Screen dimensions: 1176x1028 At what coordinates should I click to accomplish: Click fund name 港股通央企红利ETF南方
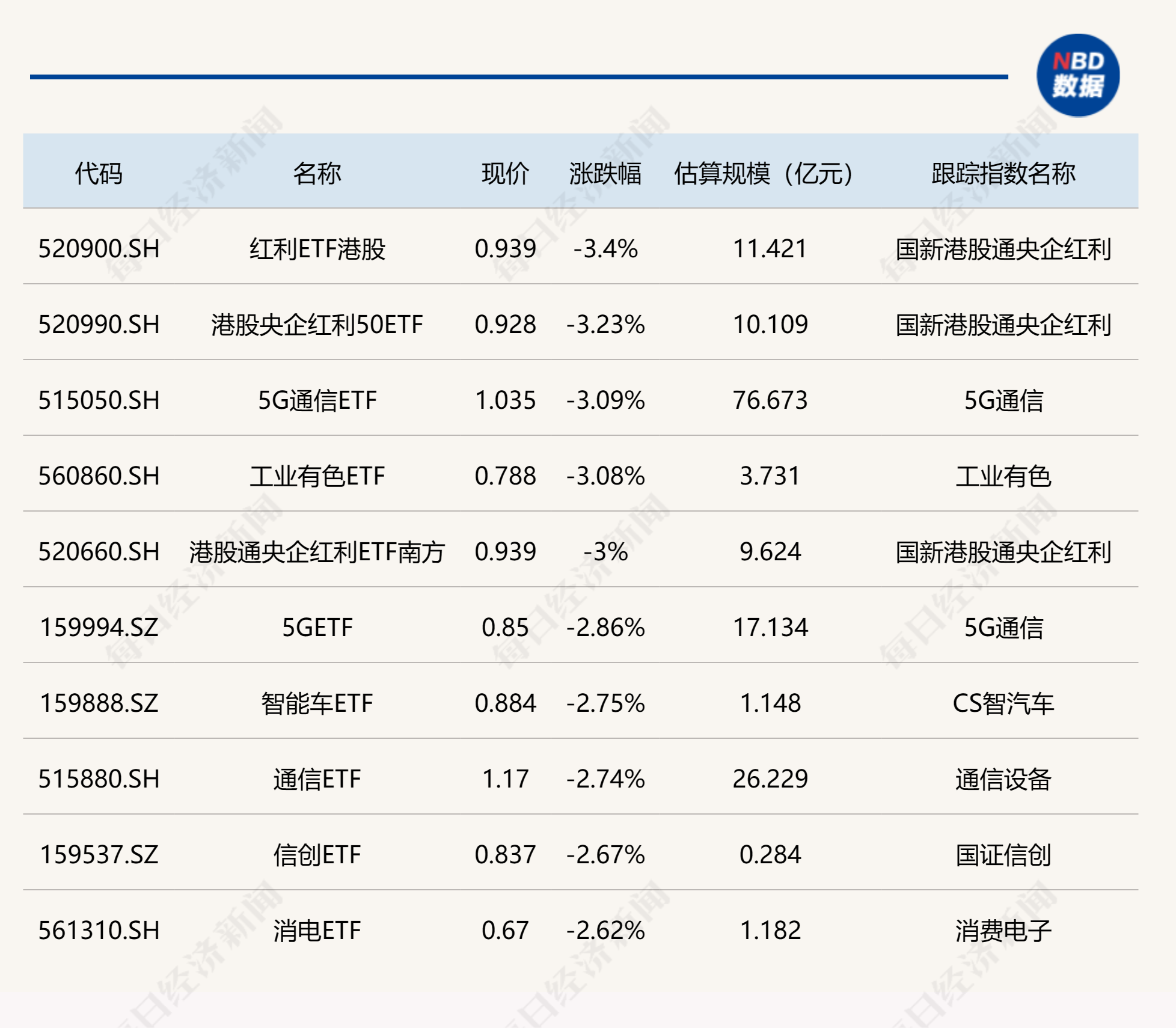[x=317, y=552]
